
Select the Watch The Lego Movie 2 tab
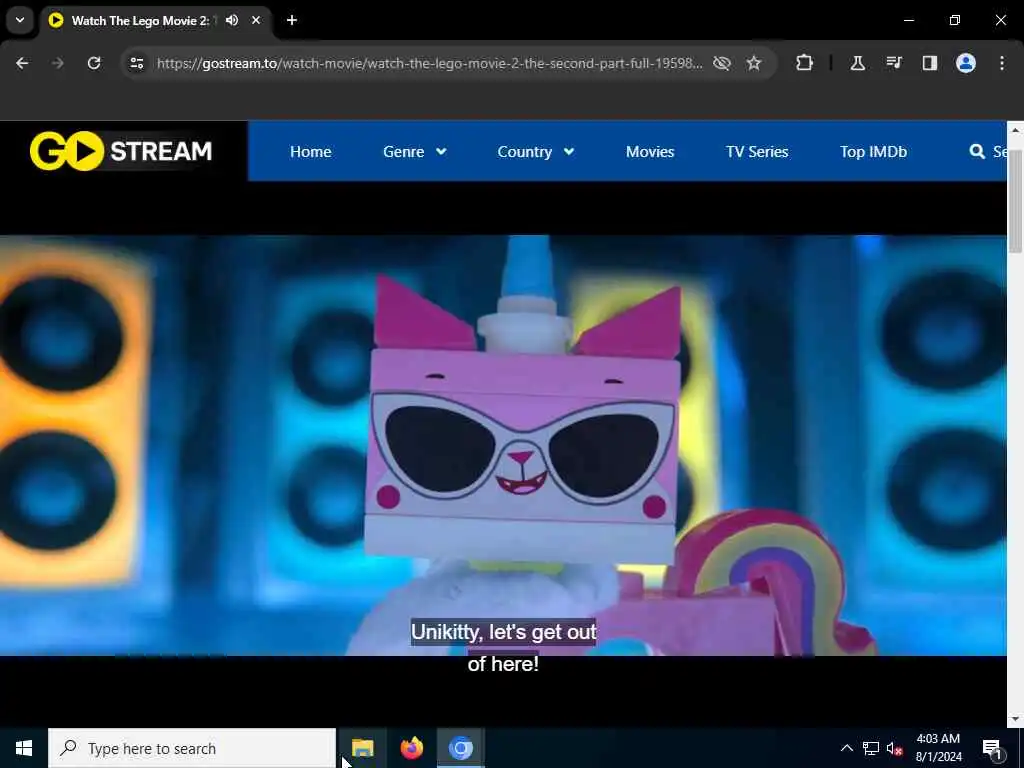pyautogui.click(x=157, y=20)
